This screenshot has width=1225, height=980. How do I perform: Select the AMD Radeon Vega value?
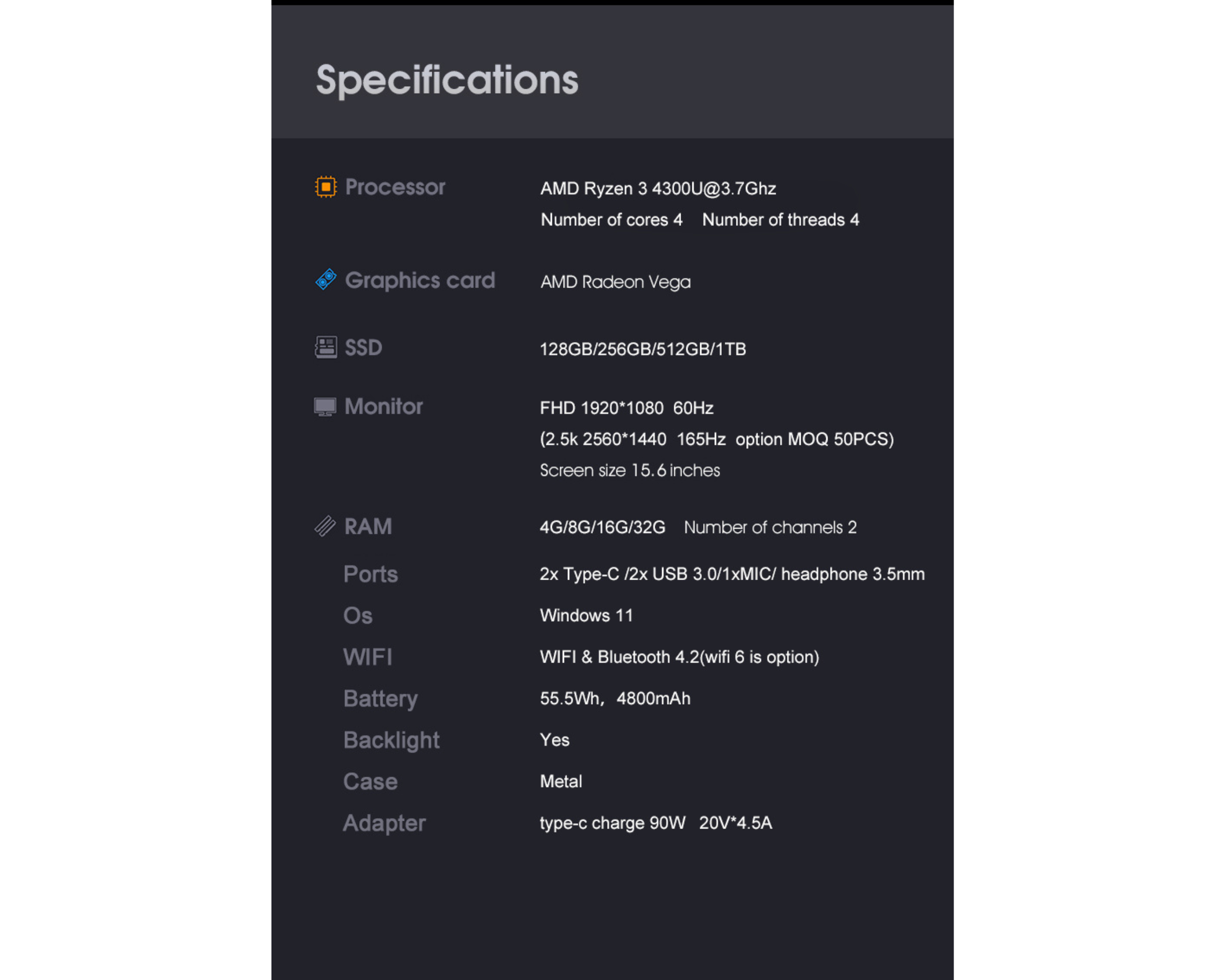coord(615,282)
